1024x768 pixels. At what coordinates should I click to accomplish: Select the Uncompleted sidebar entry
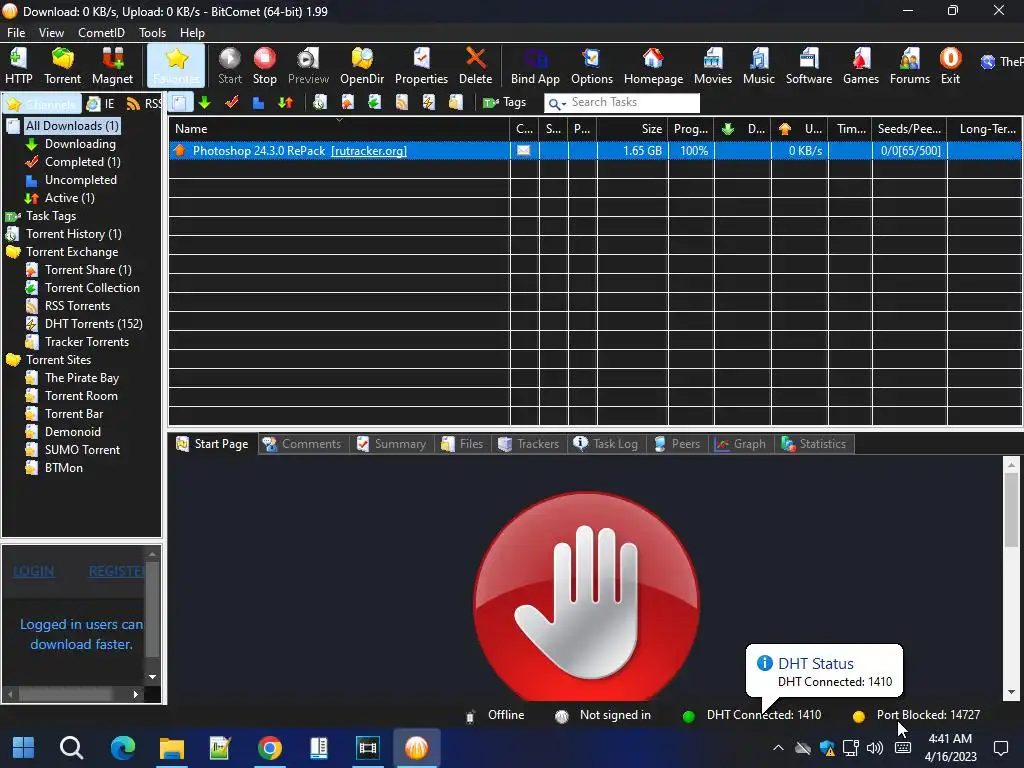pos(81,180)
